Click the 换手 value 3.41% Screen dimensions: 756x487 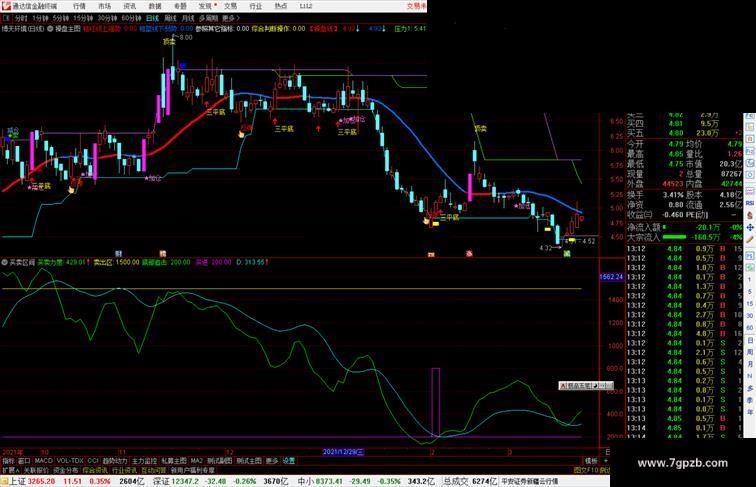673,195
